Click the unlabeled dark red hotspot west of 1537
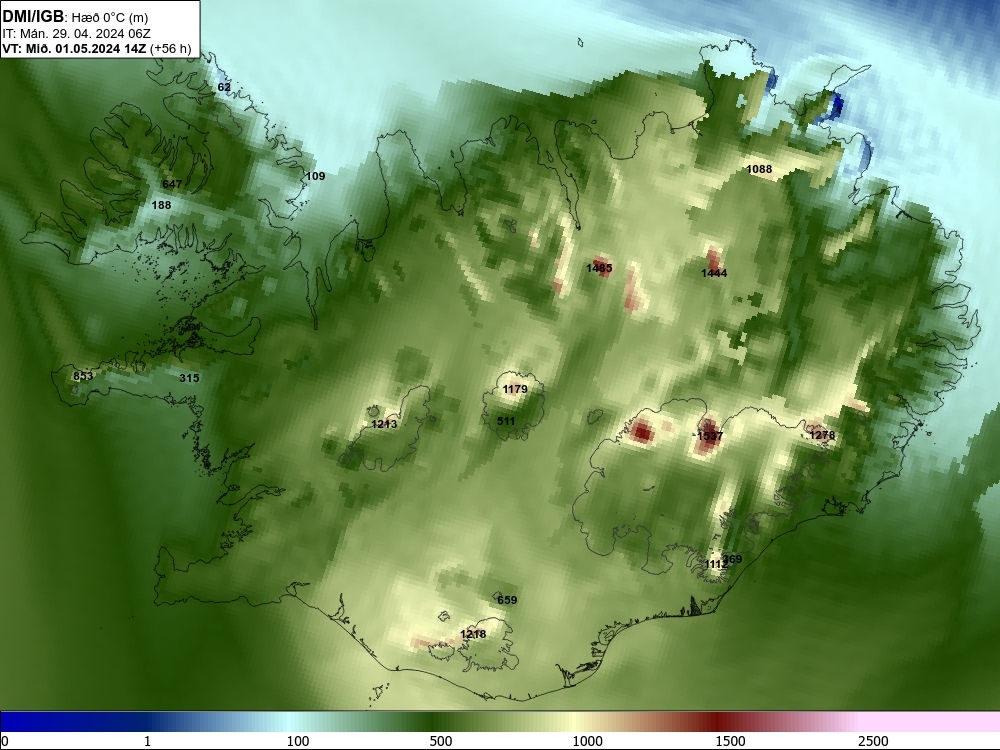The image size is (1000, 750). [x=642, y=432]
